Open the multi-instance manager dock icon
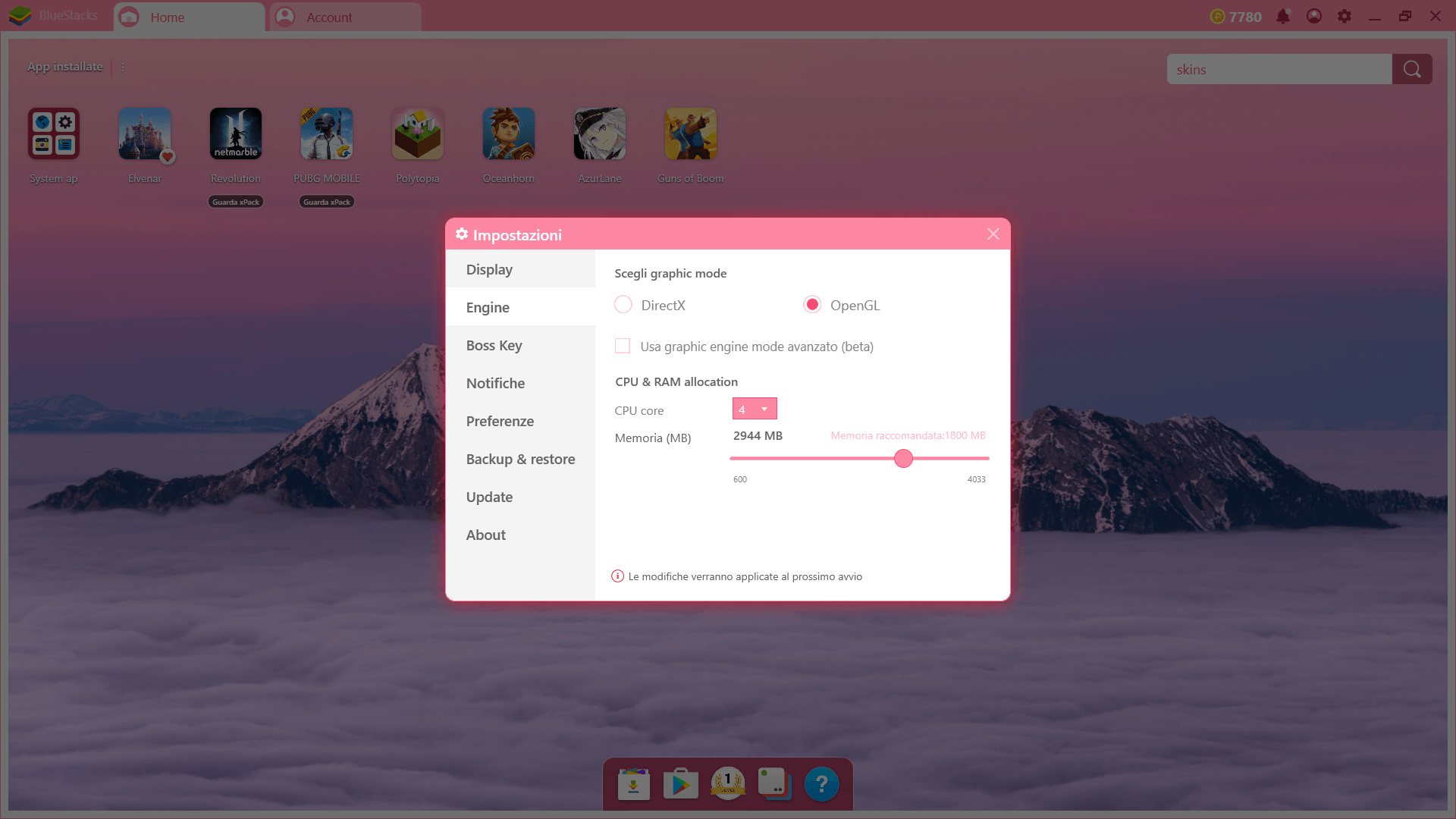 (775, 784)
